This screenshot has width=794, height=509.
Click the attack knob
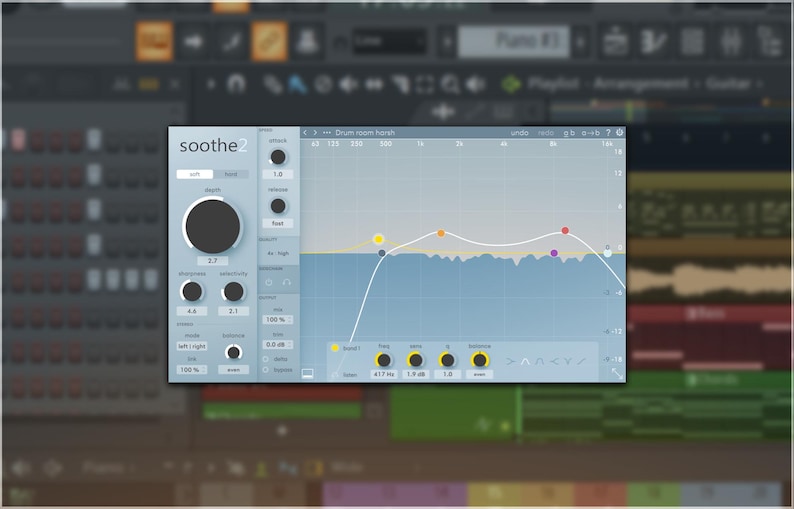tap(277, 158)
